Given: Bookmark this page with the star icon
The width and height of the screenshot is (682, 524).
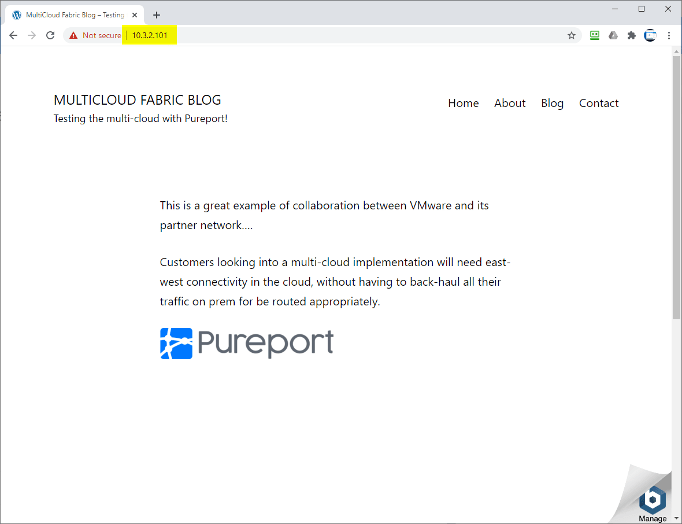Looking at the screenshot, I should pyautogui.click(x=572, y=35).
